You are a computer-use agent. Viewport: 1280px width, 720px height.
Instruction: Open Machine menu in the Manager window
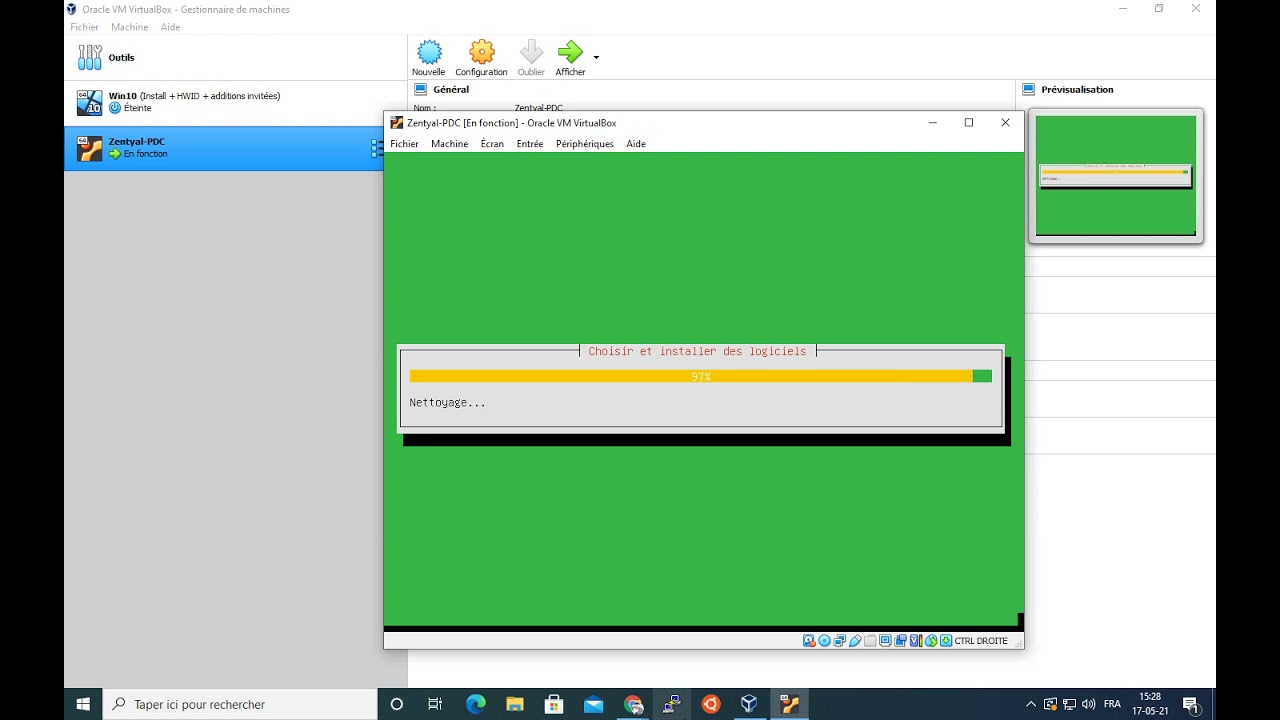[129, 27]
